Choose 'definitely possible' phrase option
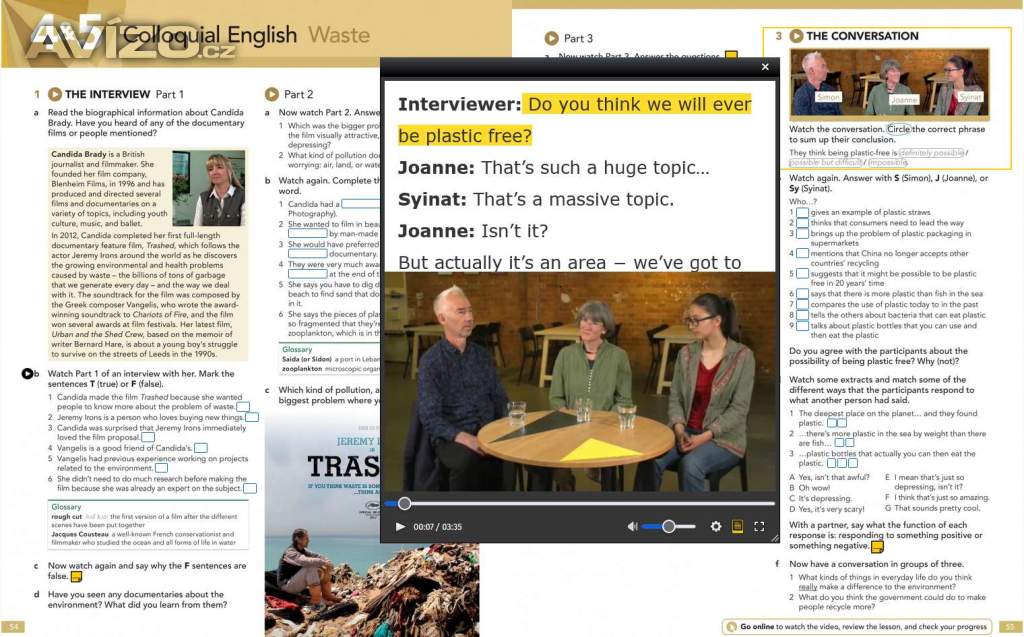The image size is (1024, 637). (x=933, y=152)
